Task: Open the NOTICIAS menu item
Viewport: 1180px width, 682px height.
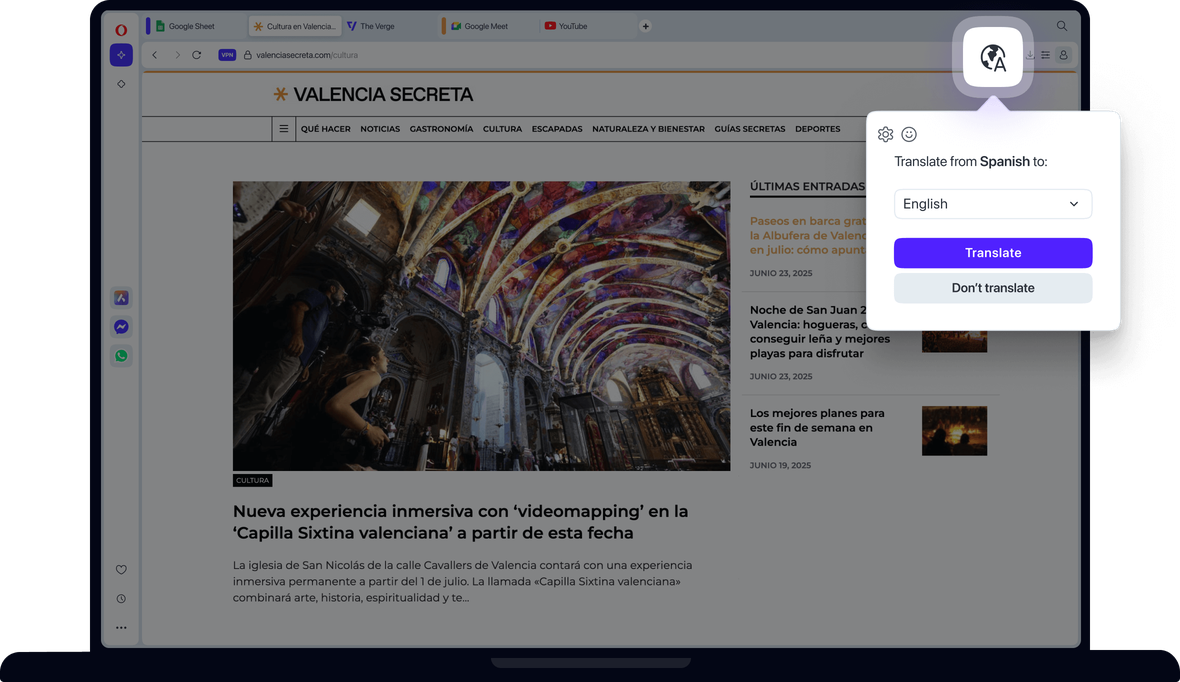Action: click(x=380, y=129)
